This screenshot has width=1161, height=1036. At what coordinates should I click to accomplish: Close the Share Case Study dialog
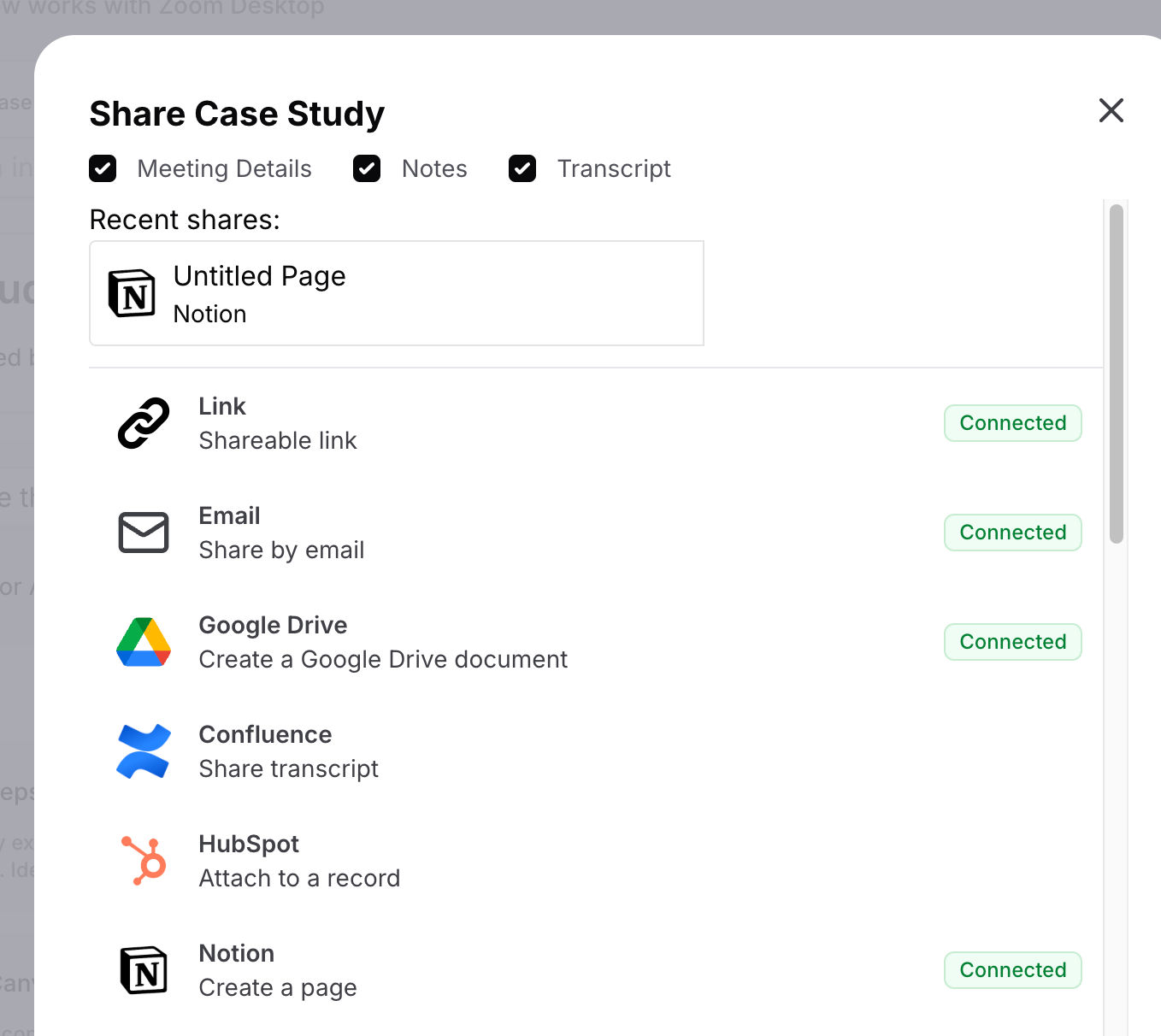1111,110
